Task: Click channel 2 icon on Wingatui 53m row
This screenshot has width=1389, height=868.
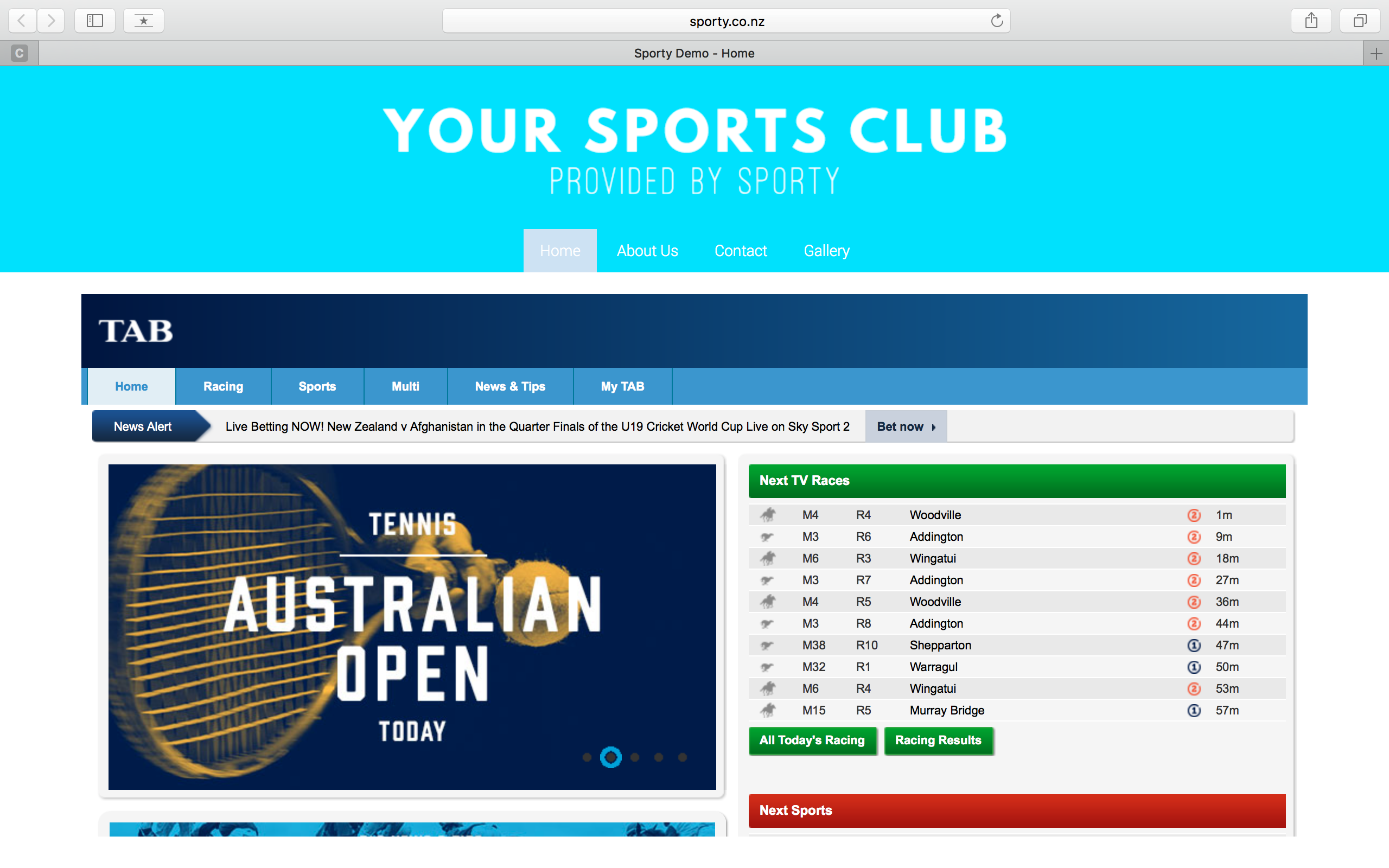Action: coord(1194,689)
